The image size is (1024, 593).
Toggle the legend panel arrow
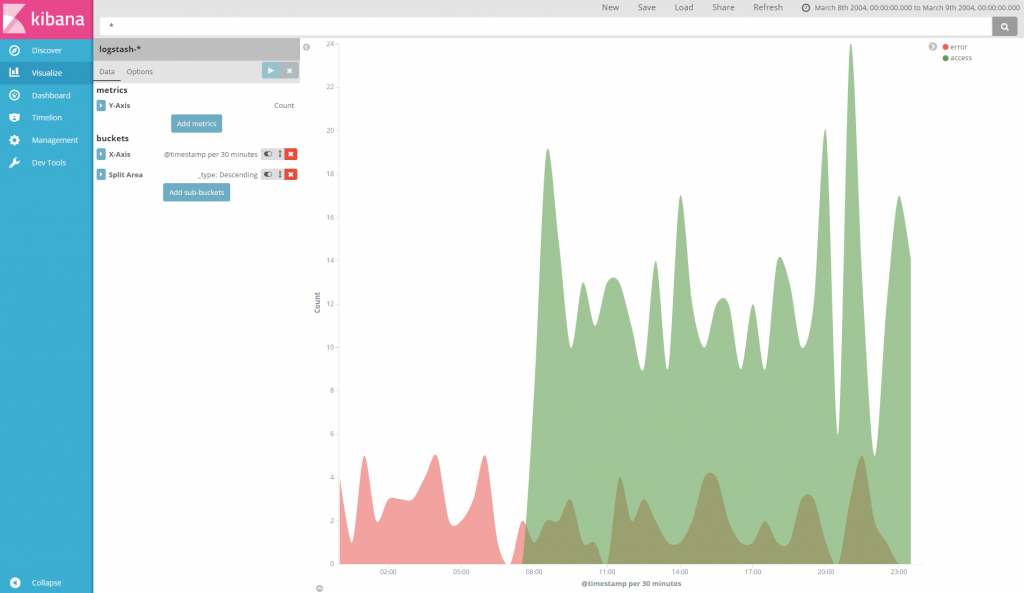pos(933,47)
